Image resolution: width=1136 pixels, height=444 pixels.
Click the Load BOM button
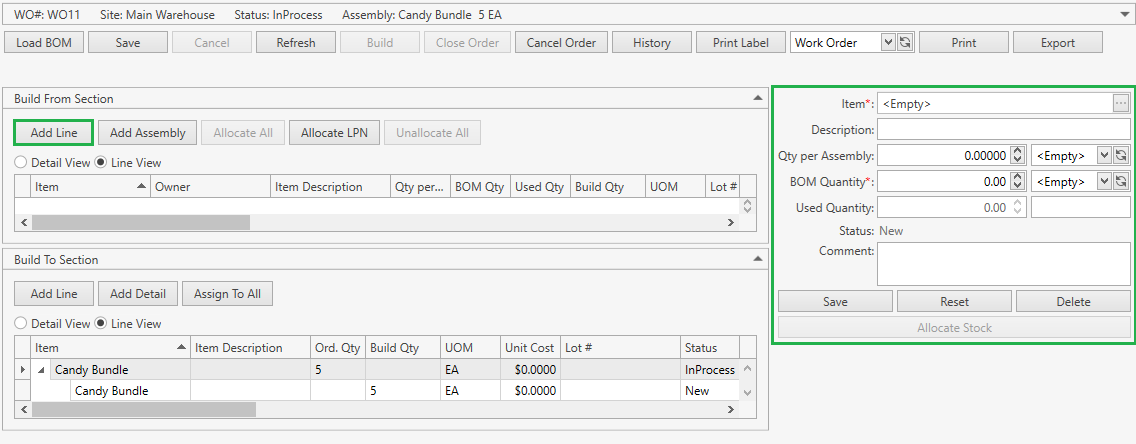click(x=43, y=42)
